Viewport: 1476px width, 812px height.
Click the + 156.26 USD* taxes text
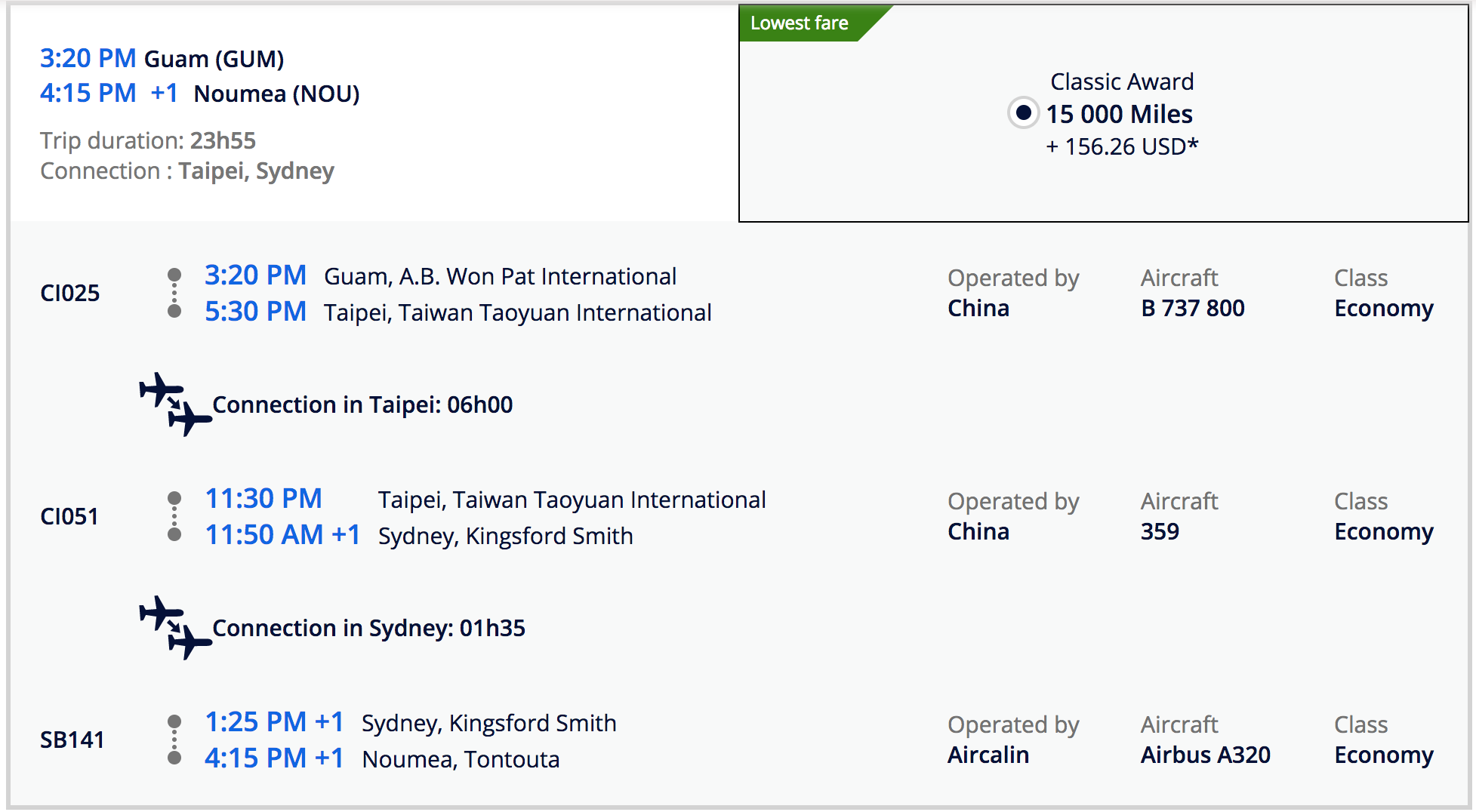point(1122,146)
